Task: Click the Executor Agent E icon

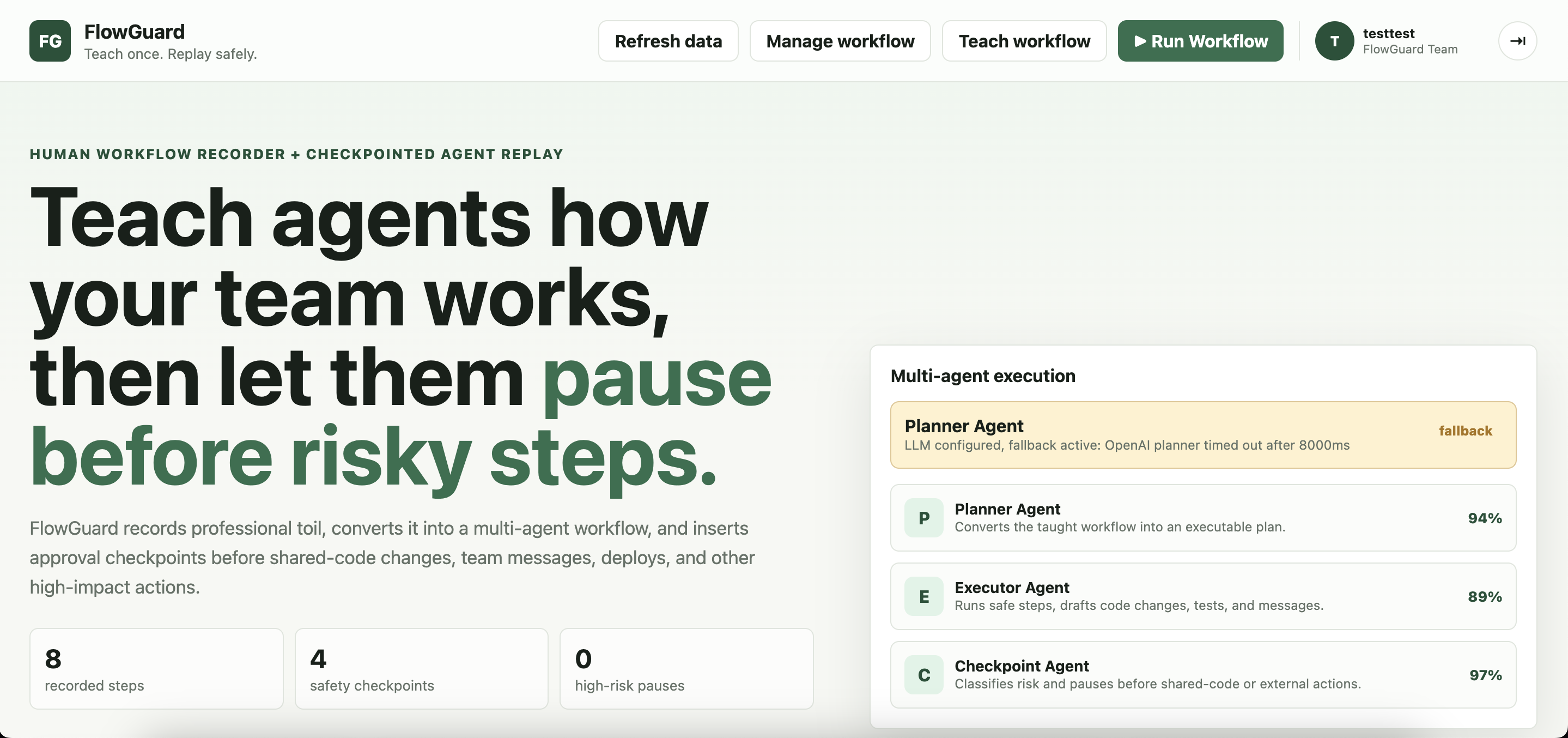Action: 923,596
